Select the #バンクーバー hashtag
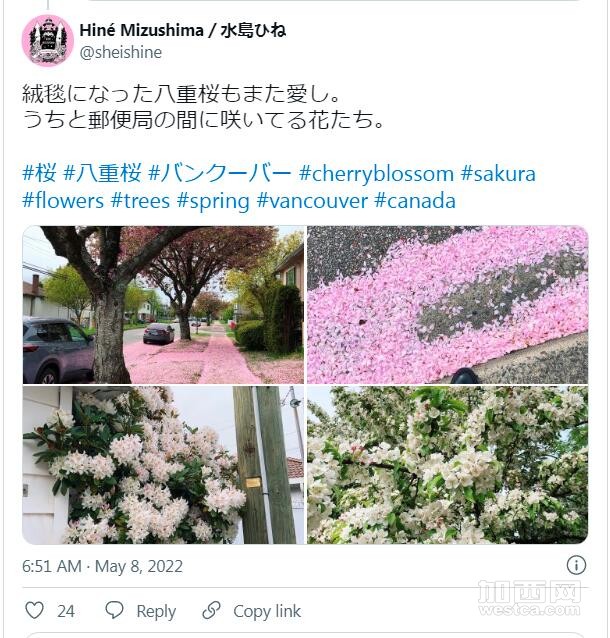This screenshot has height=638, width=610. [x=220, y=173]
